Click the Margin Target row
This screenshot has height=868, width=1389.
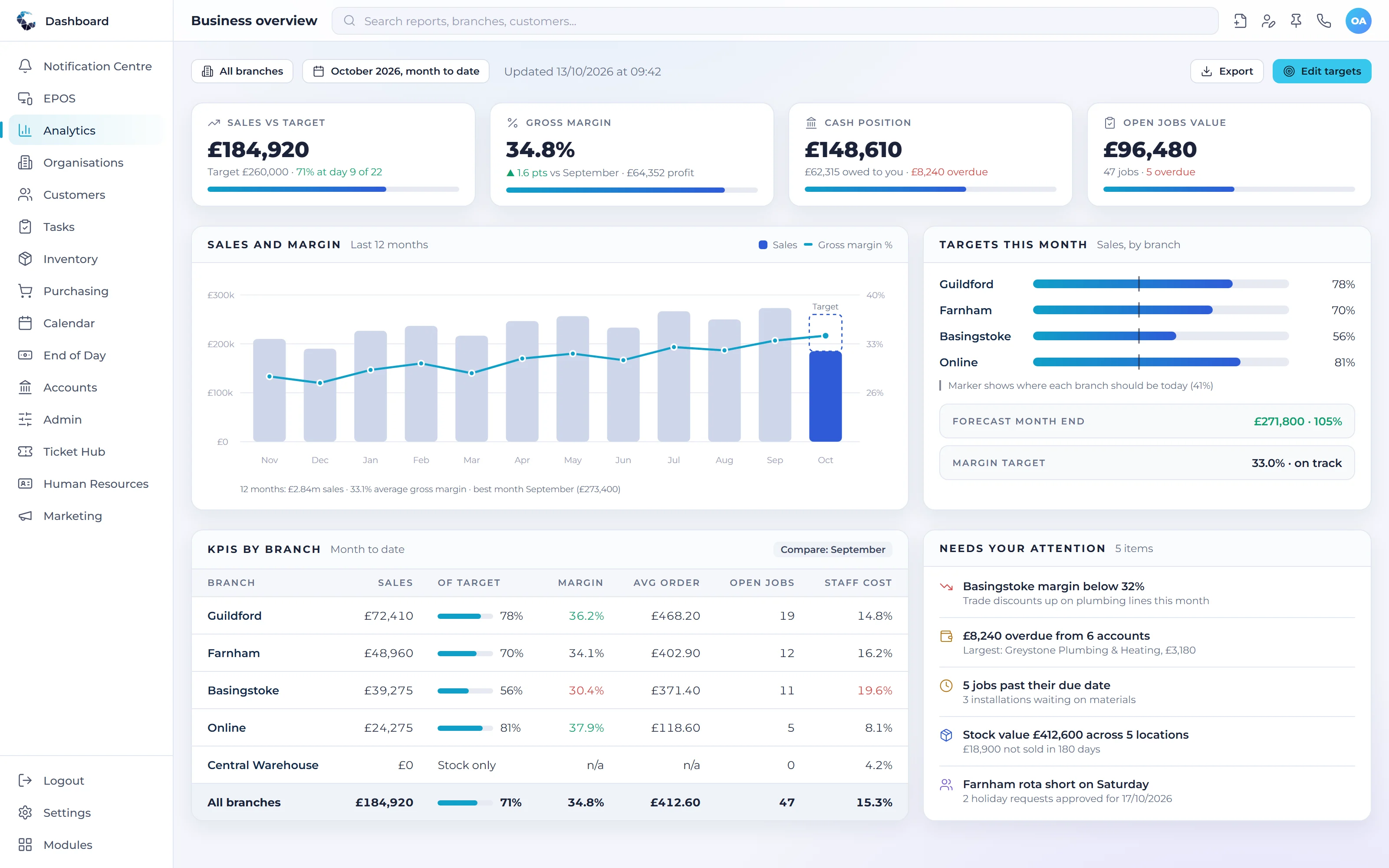(x=1147, y=463)
